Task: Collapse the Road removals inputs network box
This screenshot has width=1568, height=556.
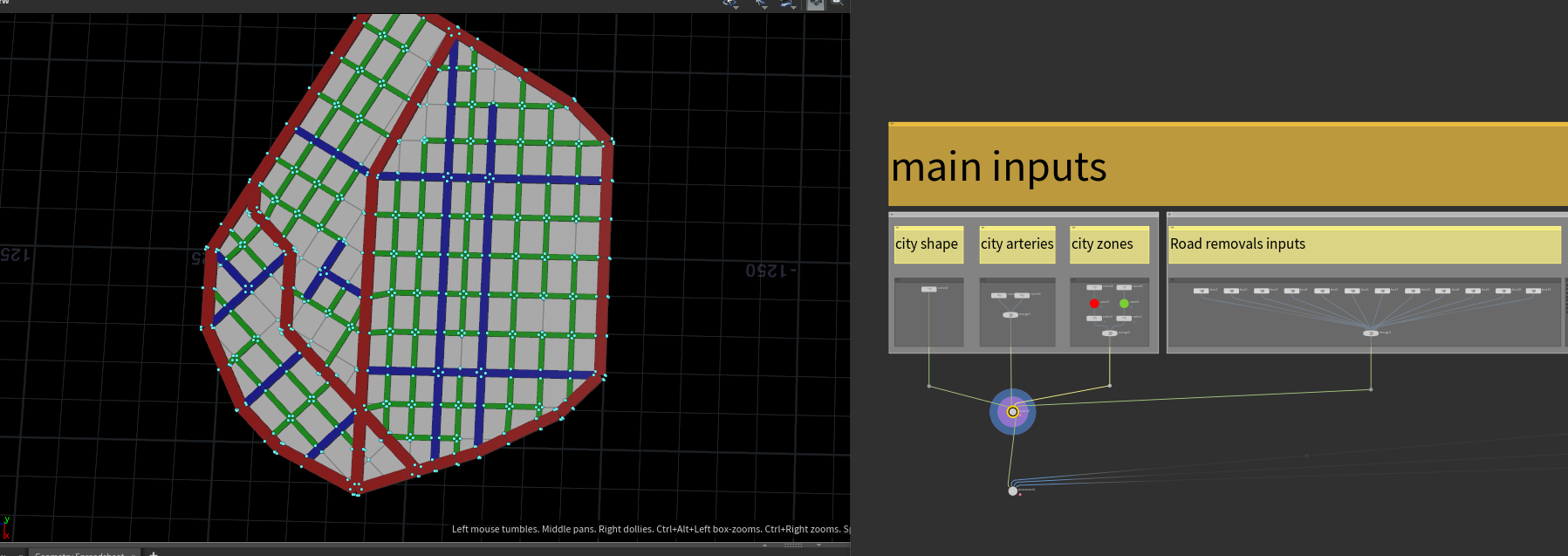Action: (1171, 215)
